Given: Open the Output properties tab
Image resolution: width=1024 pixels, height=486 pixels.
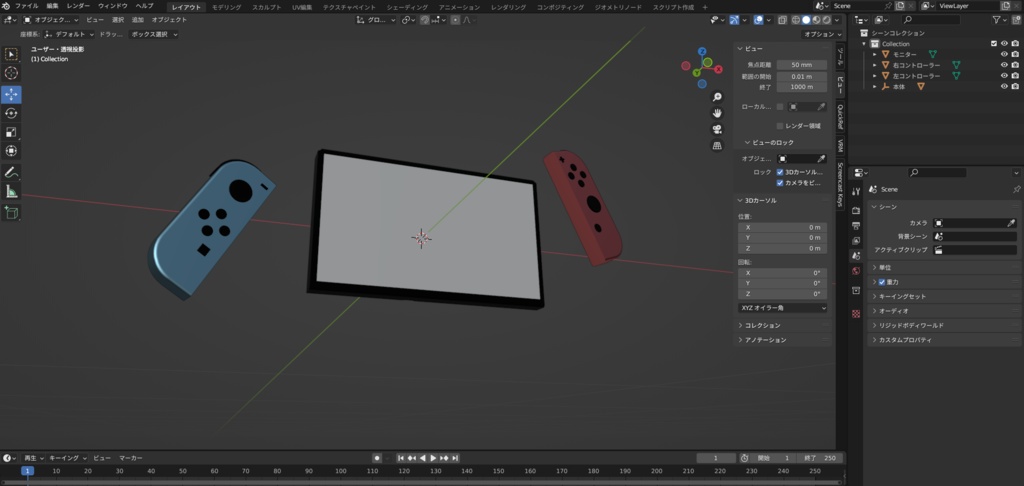Looking at the screenshot, I should coord(856,225).
